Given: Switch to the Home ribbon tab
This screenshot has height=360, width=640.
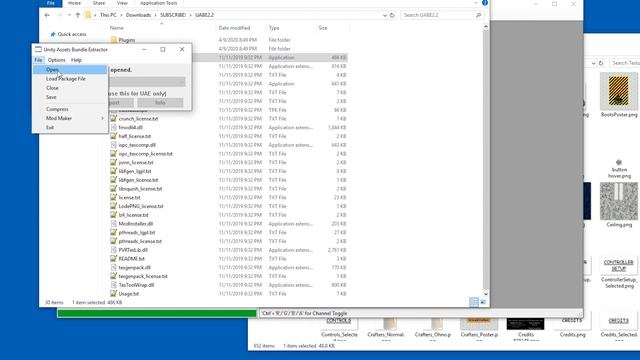Looking at the screenshot, I should pos(74,3).
